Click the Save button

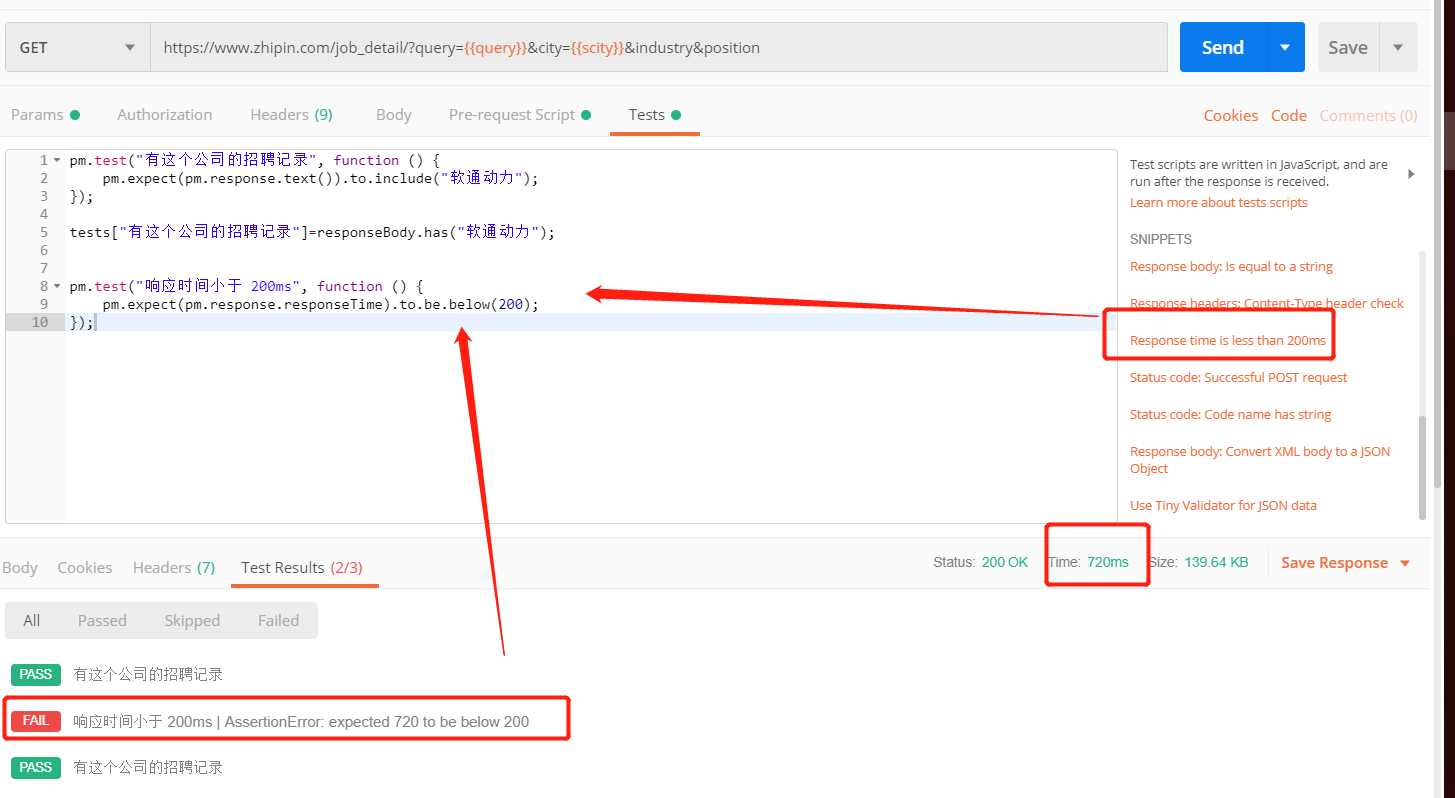click(1348, 47)
